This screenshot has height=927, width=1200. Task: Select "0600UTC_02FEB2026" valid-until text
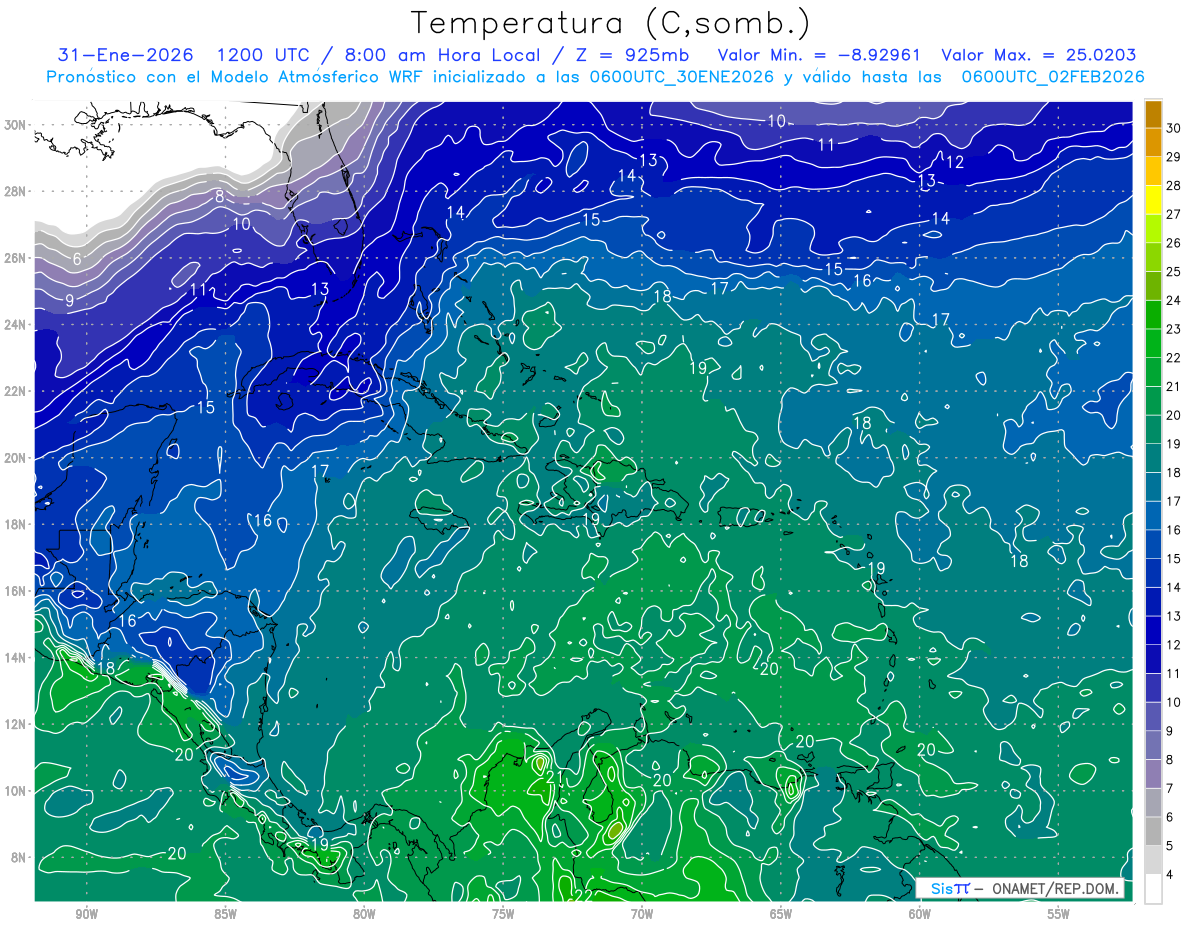pos(1053,77)
